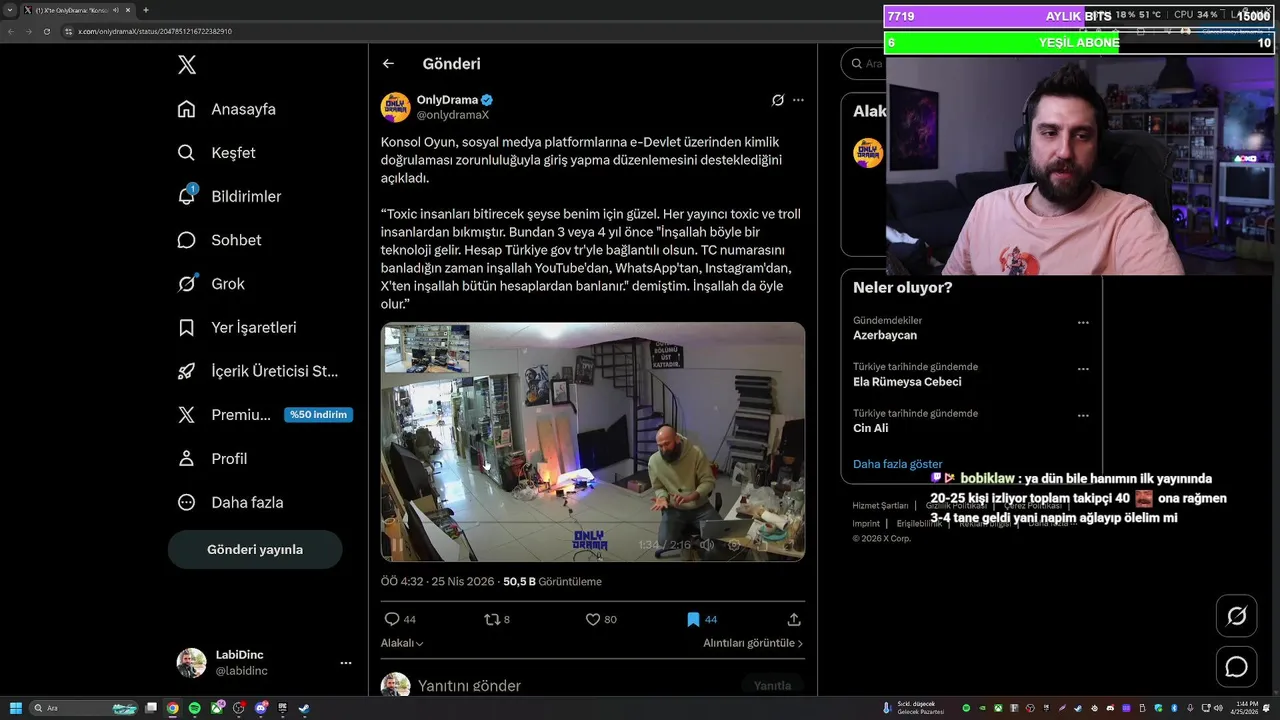This screenshot has height=720, width=1280.
Task: Expand the tab search dropdown arrow
Action: 10,10
